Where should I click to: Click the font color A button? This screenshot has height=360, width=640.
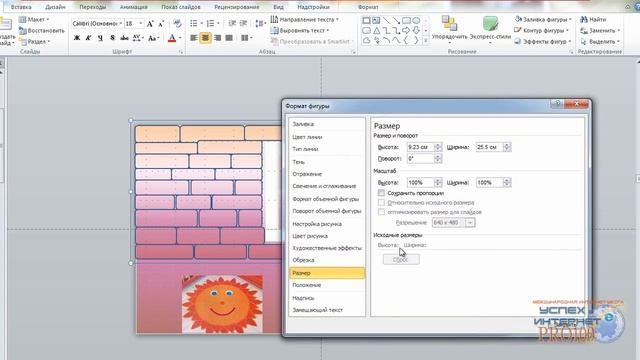click(172, 38)
